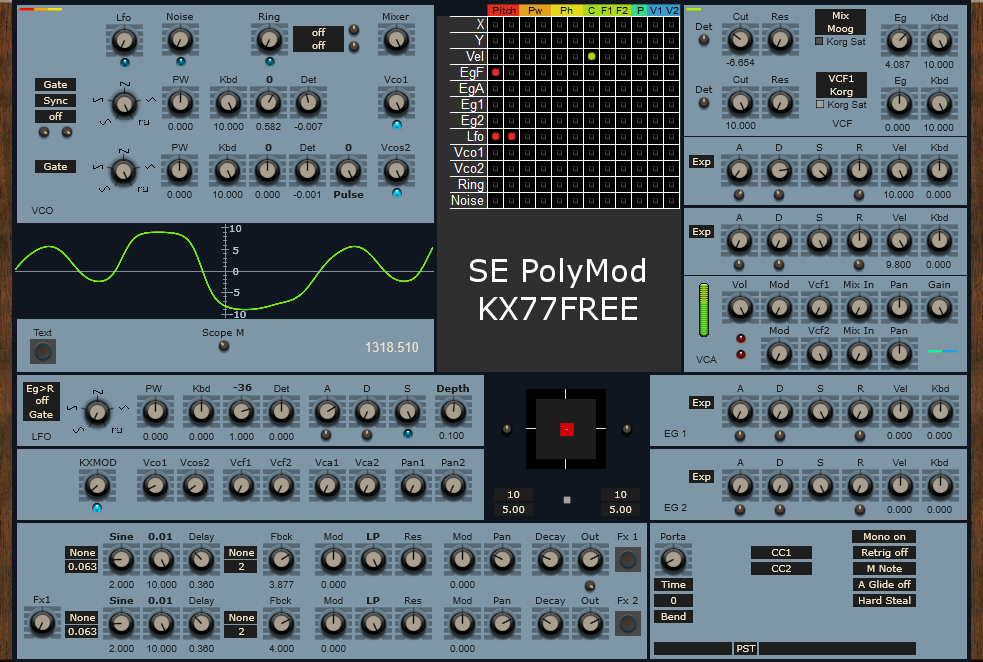Click the red Mod LED in the VCA section
Image resolution: width=983 pixels, height=662 pixels.
[x=742, y=338]
